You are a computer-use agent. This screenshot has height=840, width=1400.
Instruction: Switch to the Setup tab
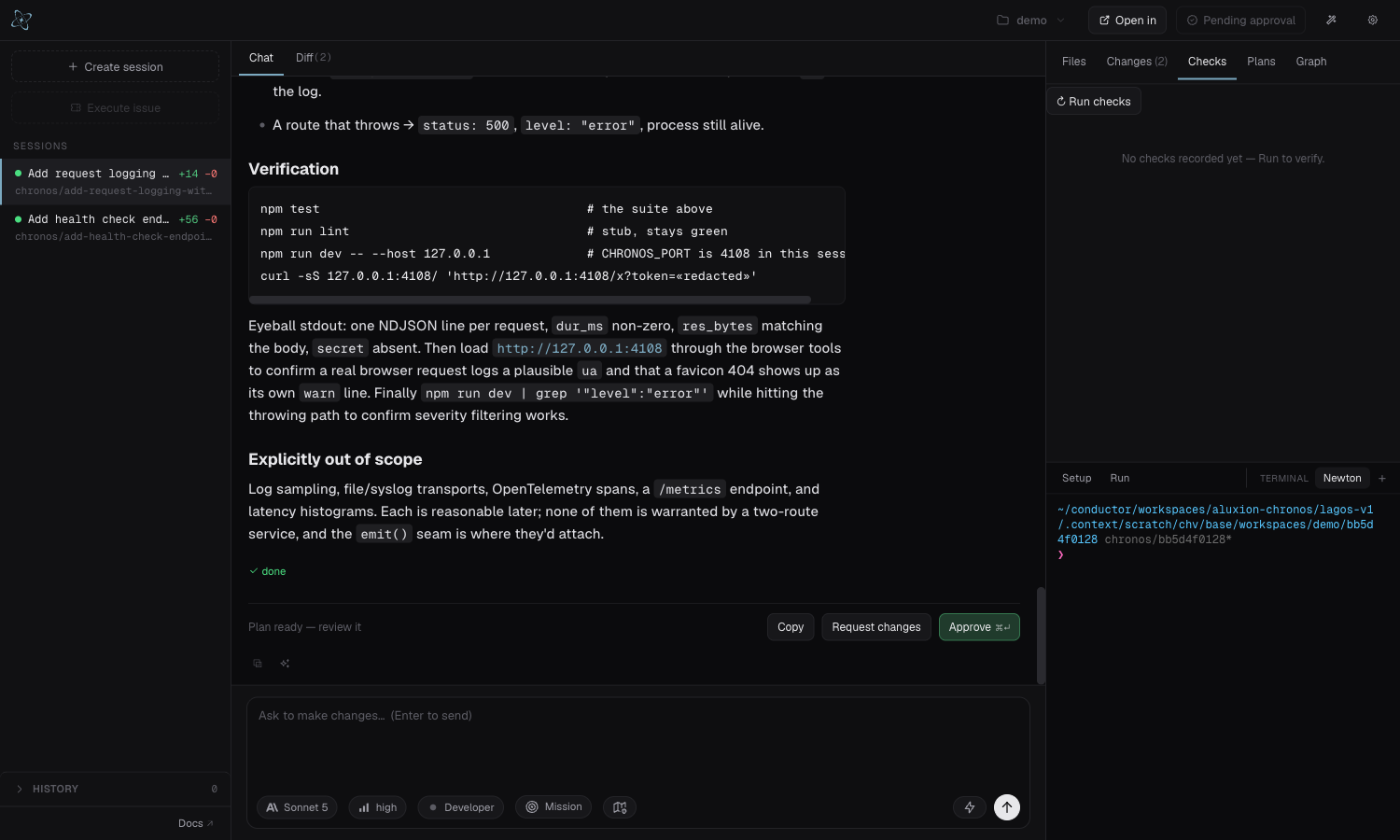[1077, 478]
